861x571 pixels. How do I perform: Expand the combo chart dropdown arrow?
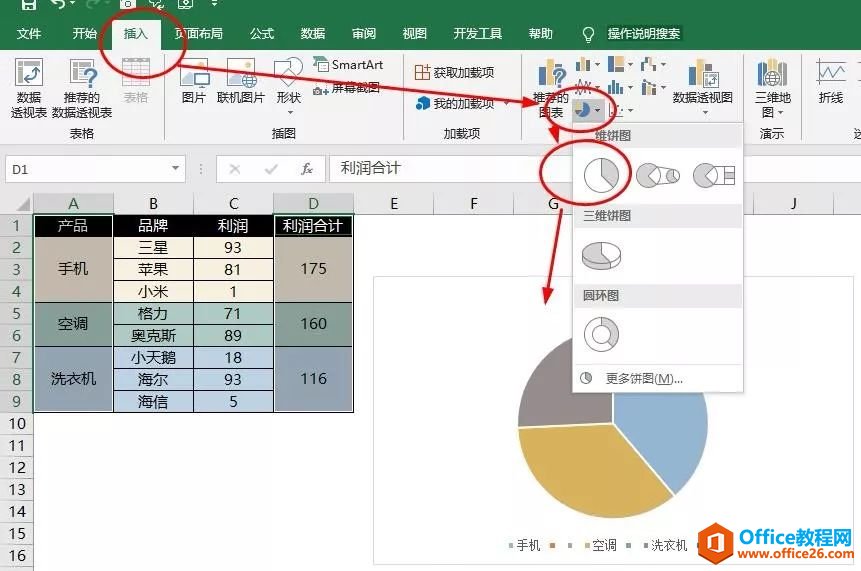pyautogui.click(x=663, y=88)
